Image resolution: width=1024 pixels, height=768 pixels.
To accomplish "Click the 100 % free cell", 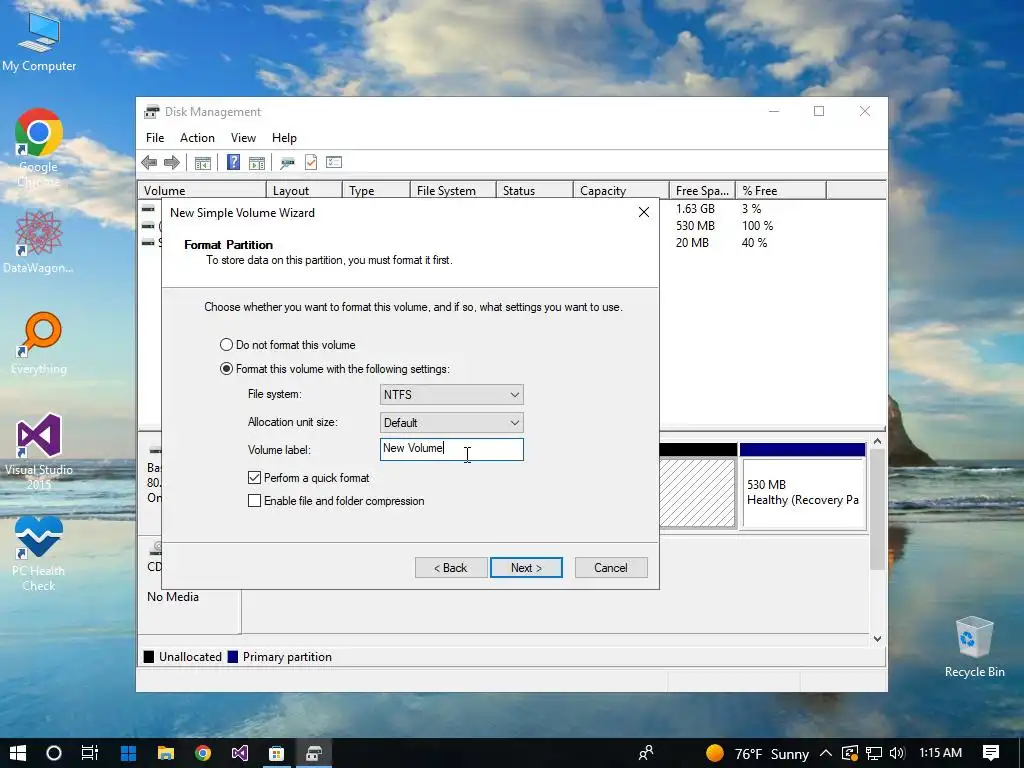I will (758, 226).
